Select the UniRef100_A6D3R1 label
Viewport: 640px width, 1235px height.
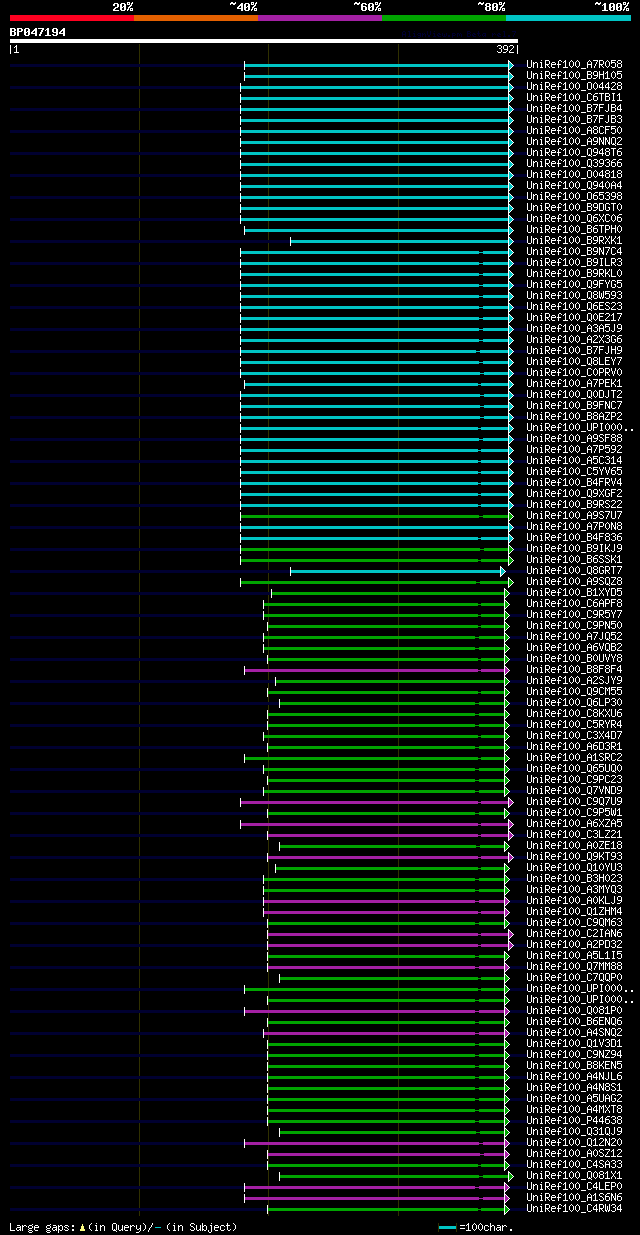(x=574, y=746)
